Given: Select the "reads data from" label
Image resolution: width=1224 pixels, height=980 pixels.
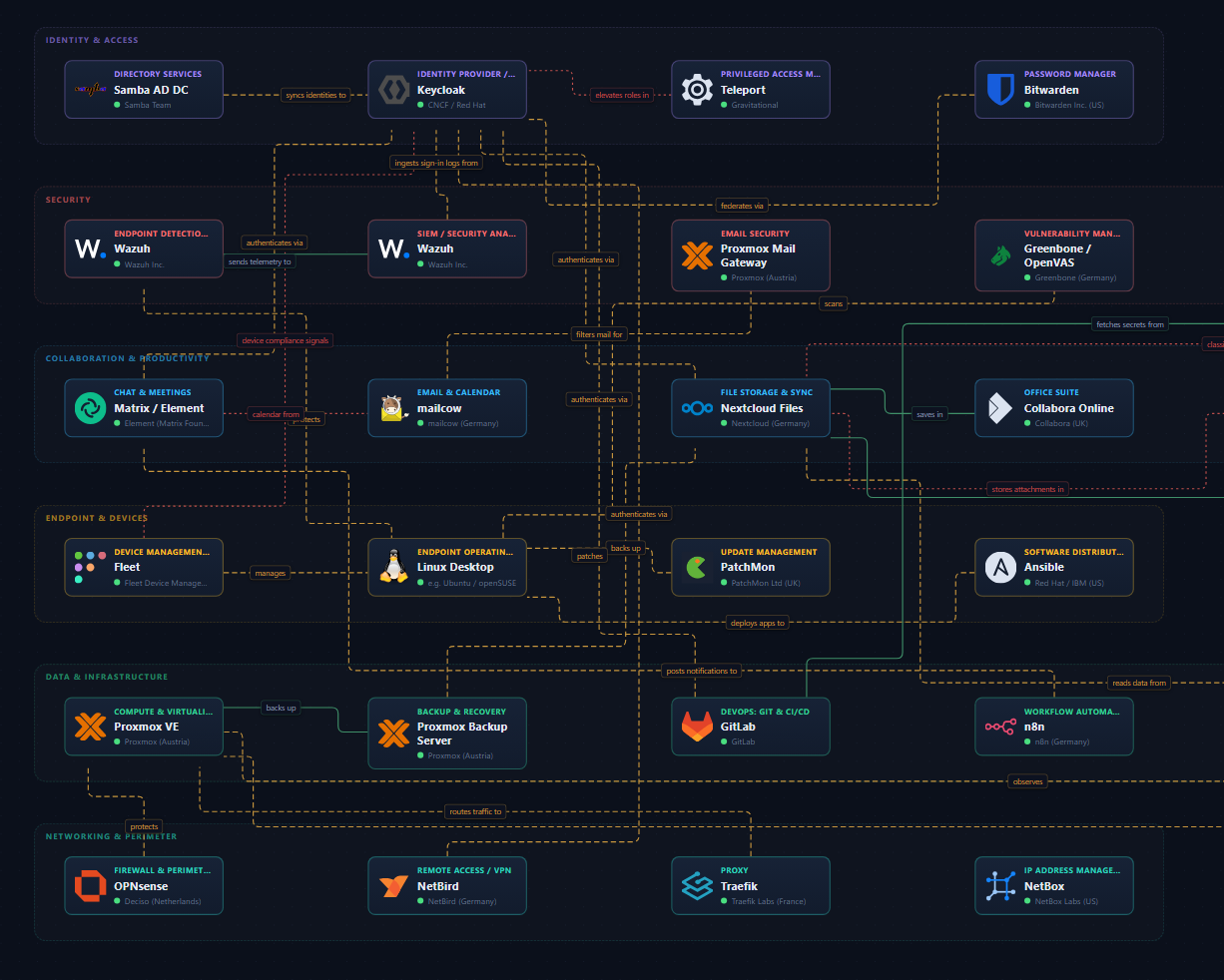Looking at the screenshot, I should (1139, 683).
